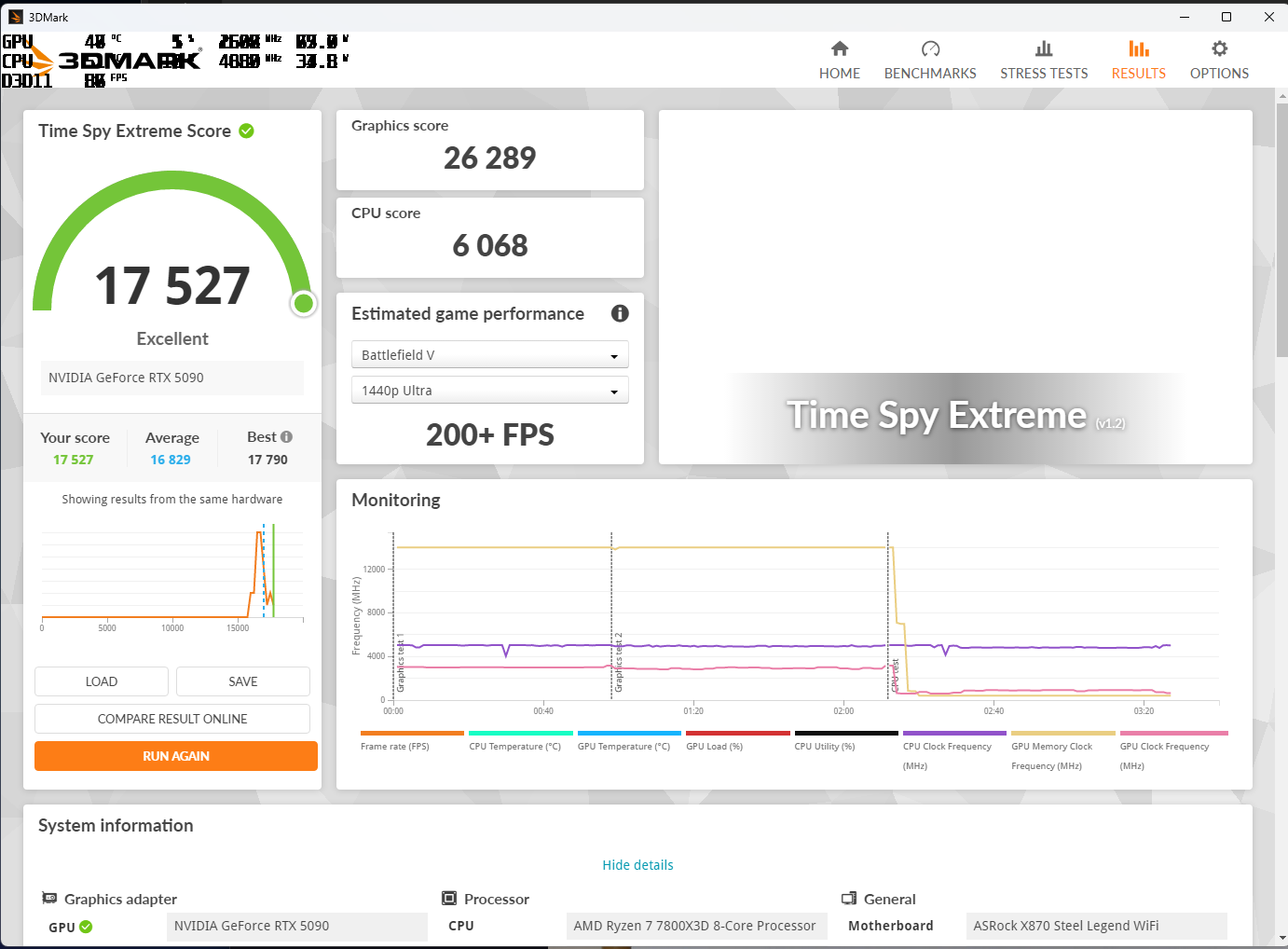This screenshot has height=949, width=1288.
Task: Click the Options gear icon
Action: tap(1219, 49)
